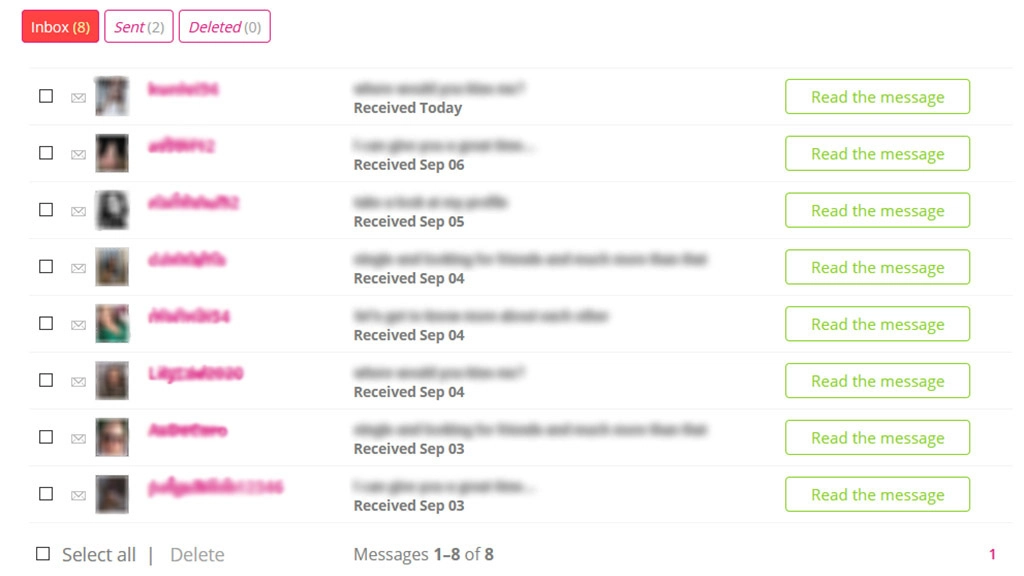Open the Deleted tab

pos(224,27)
